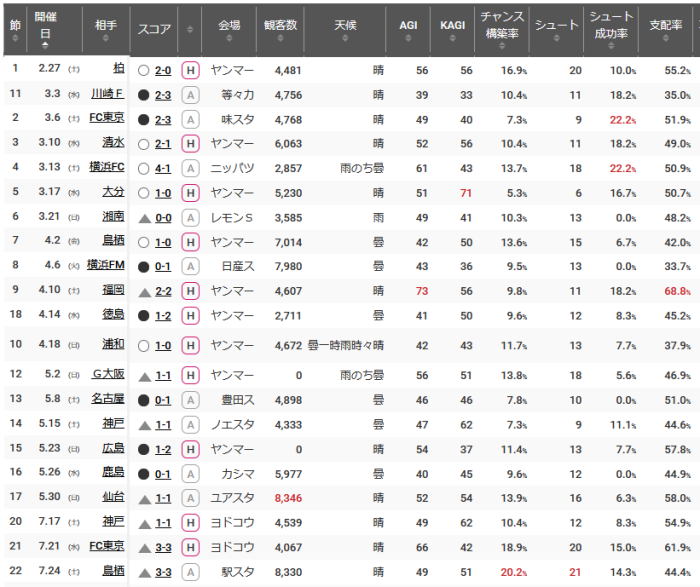Click the A away badge in the 川崎F row
This screenshot has width=700, height=587.
coord(191,95)
